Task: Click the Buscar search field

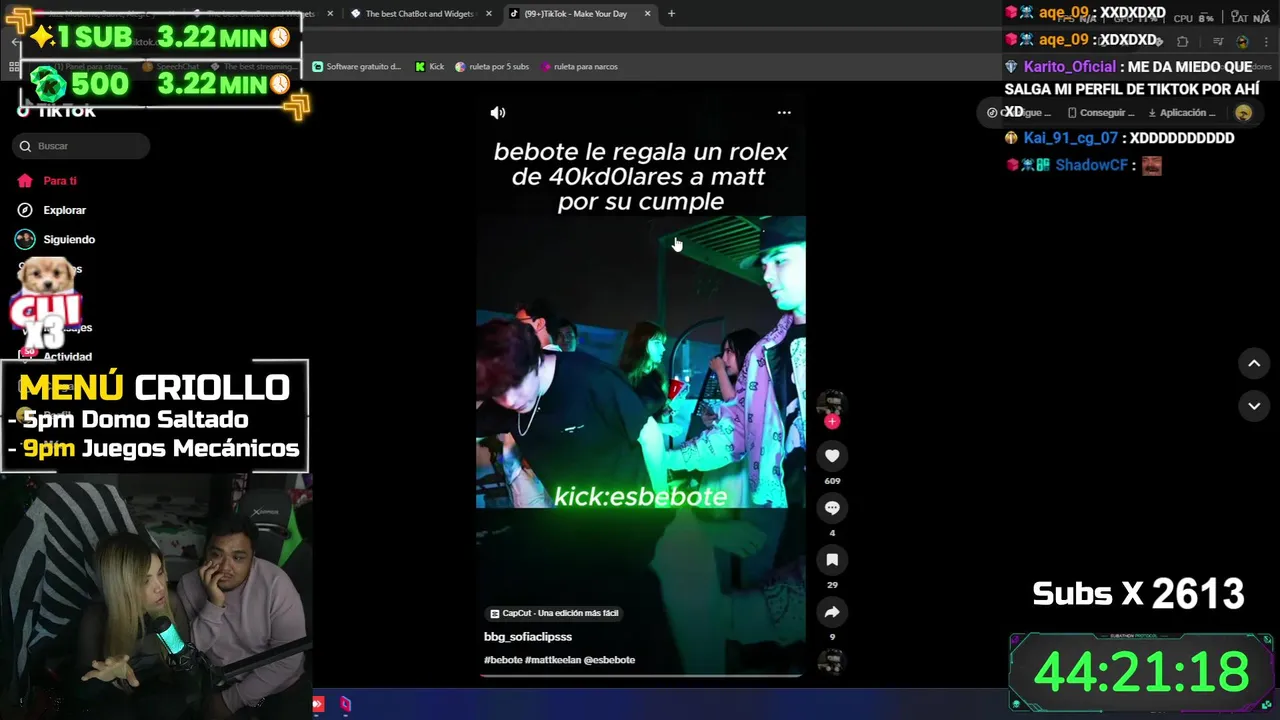Action: pos(81,146)
